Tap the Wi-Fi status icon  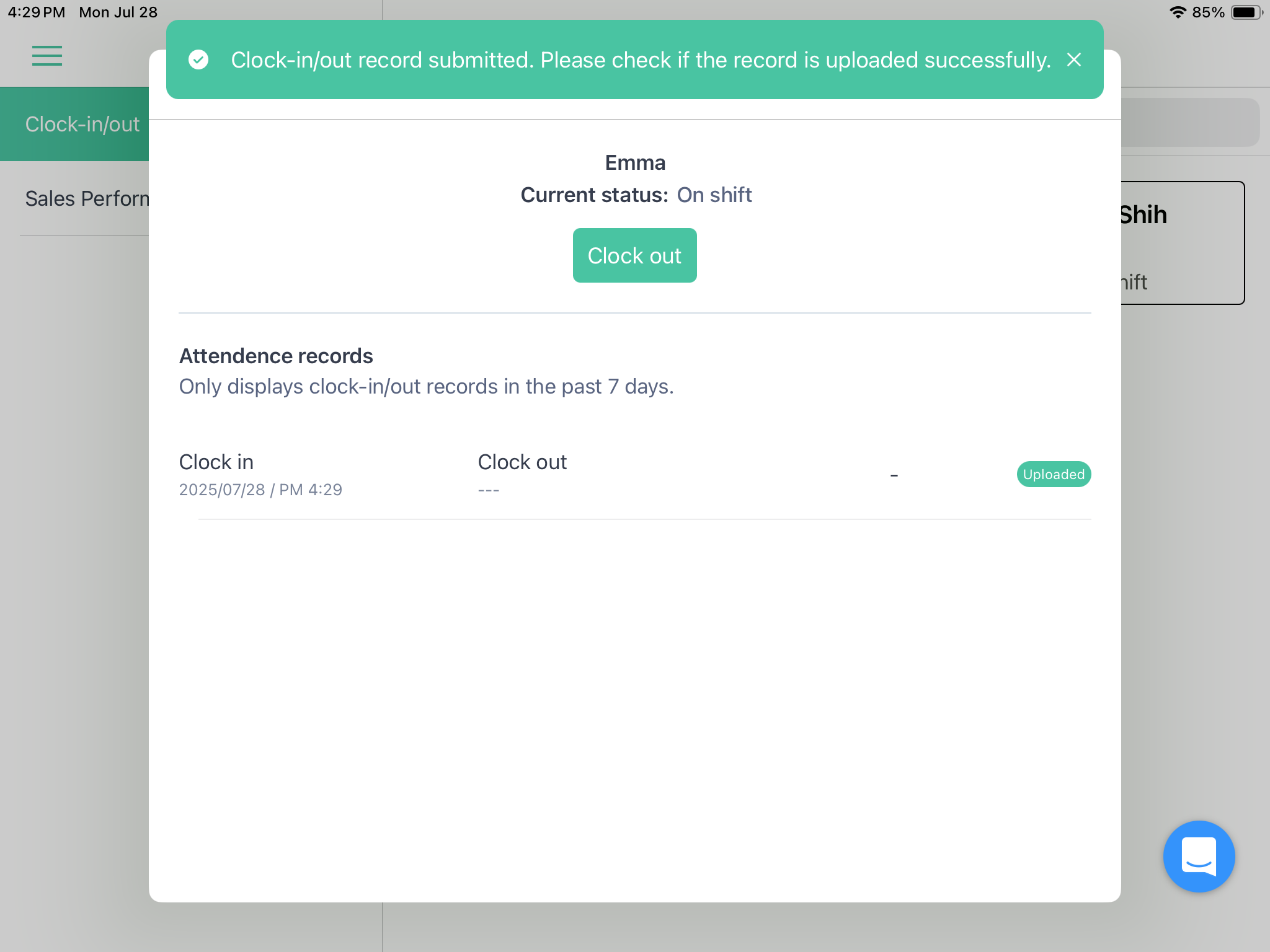point(1178,12)
